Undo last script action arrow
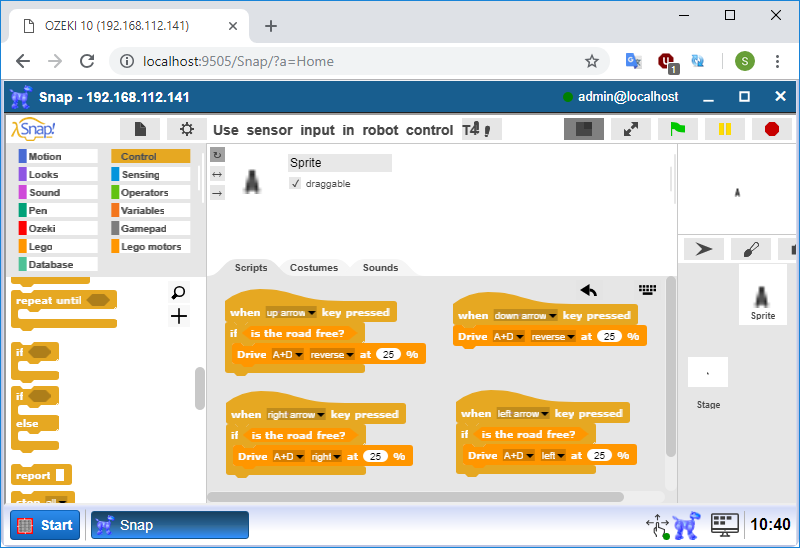The width and height of the screenshot is (800, 548). click(x=589, y=290)
